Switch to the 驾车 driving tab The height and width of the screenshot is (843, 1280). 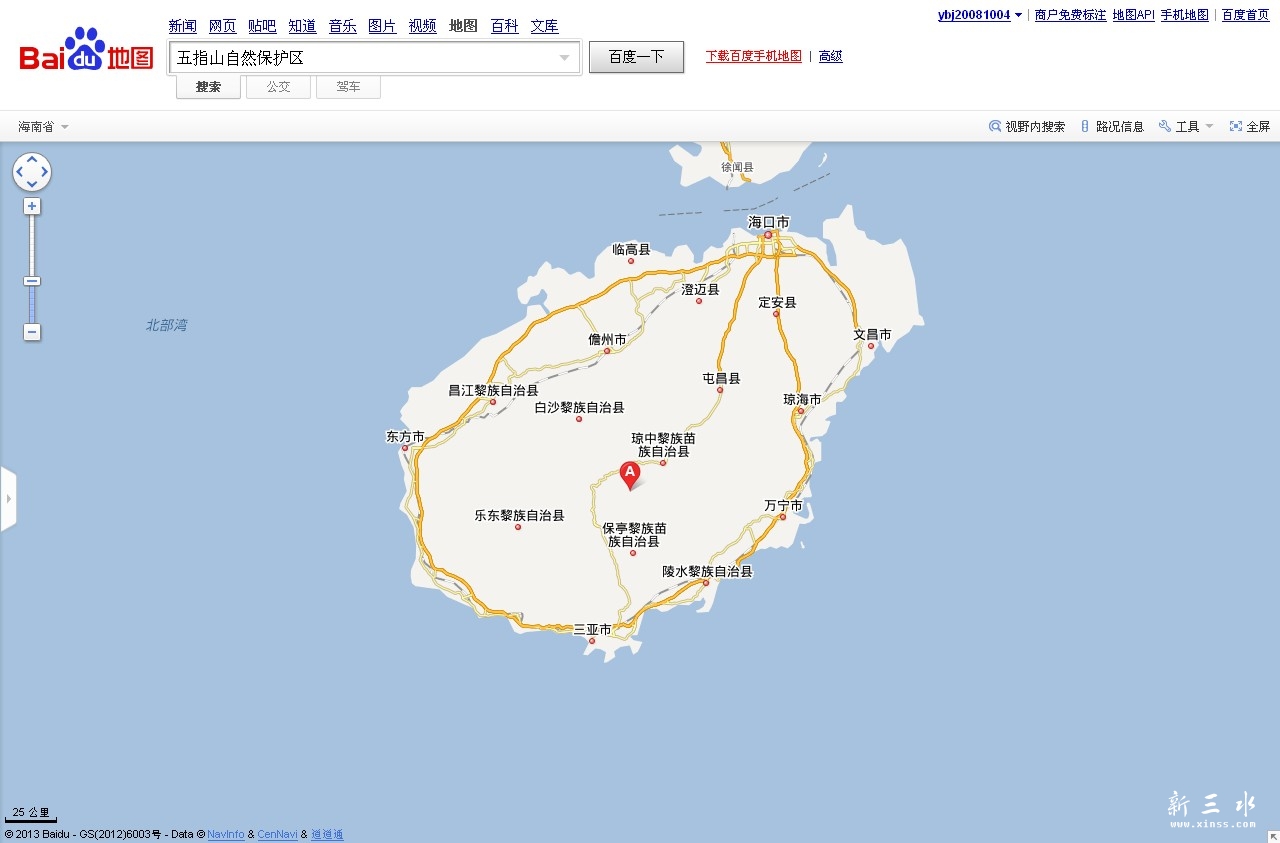[x=348, y=87]
